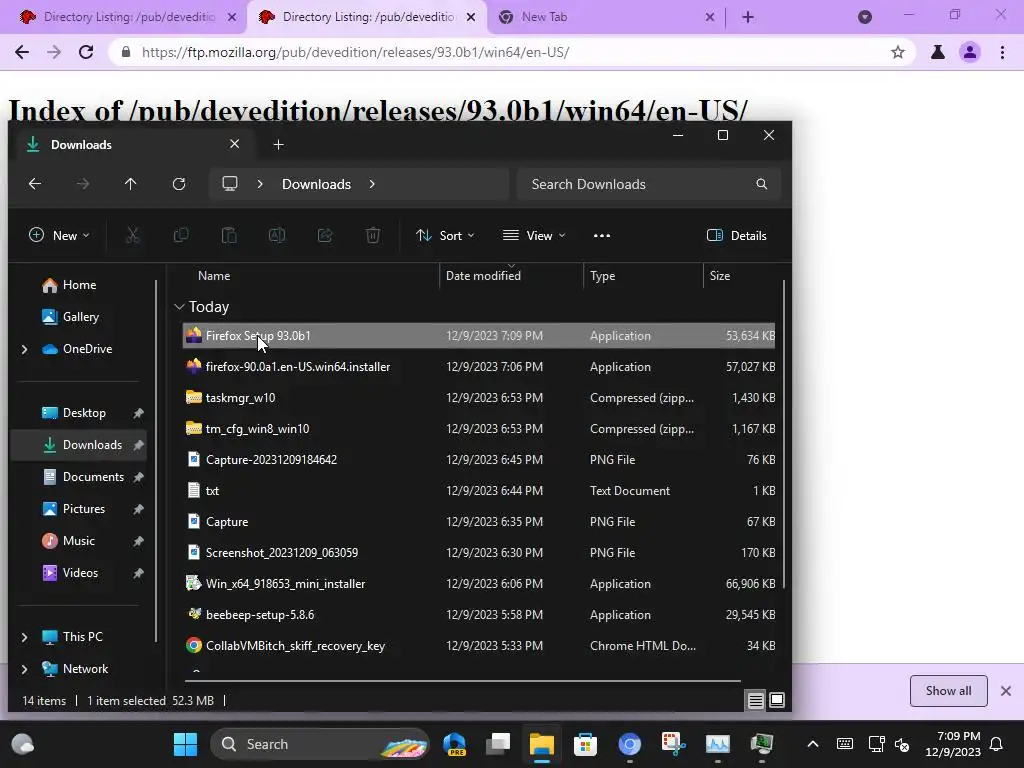Screen dimensions: 1024x768
Task: Click the Share icon in Explorer toolbar
Action: [x=325, y=235]
